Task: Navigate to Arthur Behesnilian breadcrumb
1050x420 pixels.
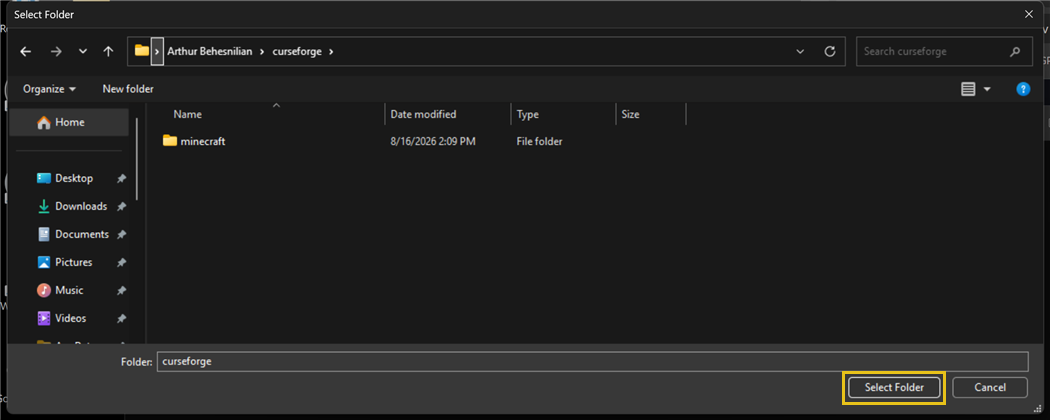Action: (x=210, y=52)
